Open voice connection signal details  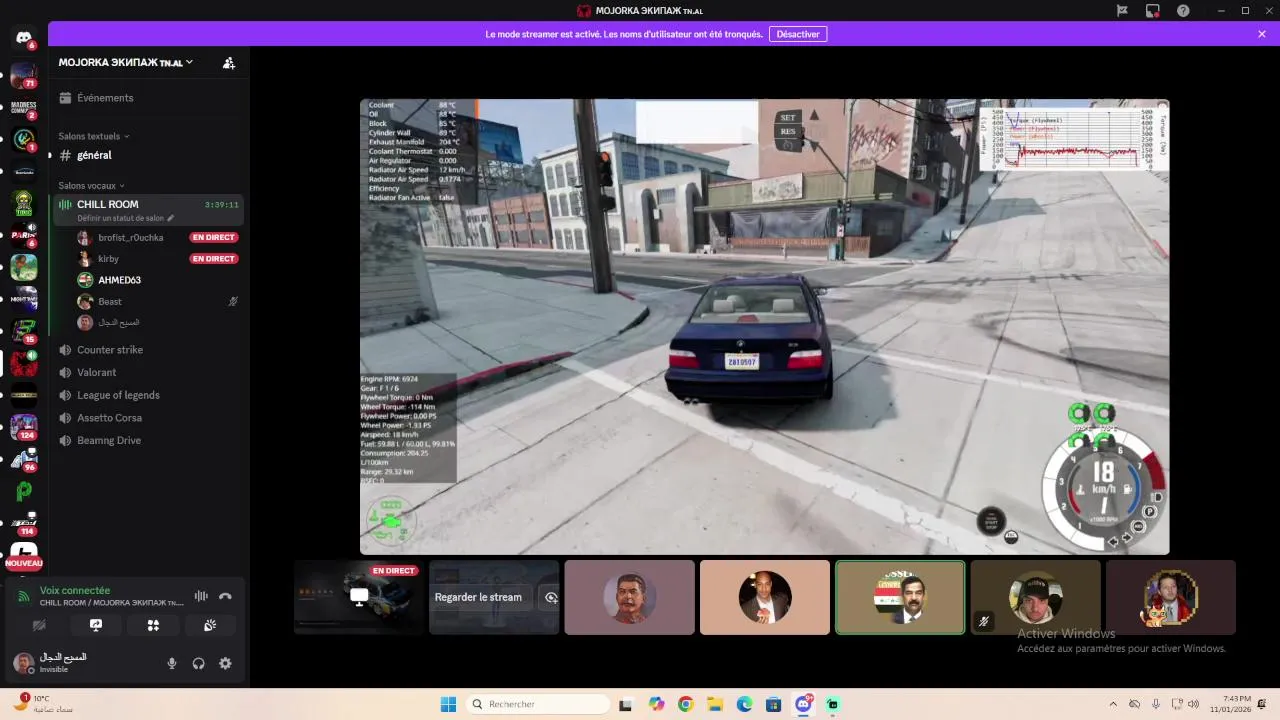click(24, 596)
